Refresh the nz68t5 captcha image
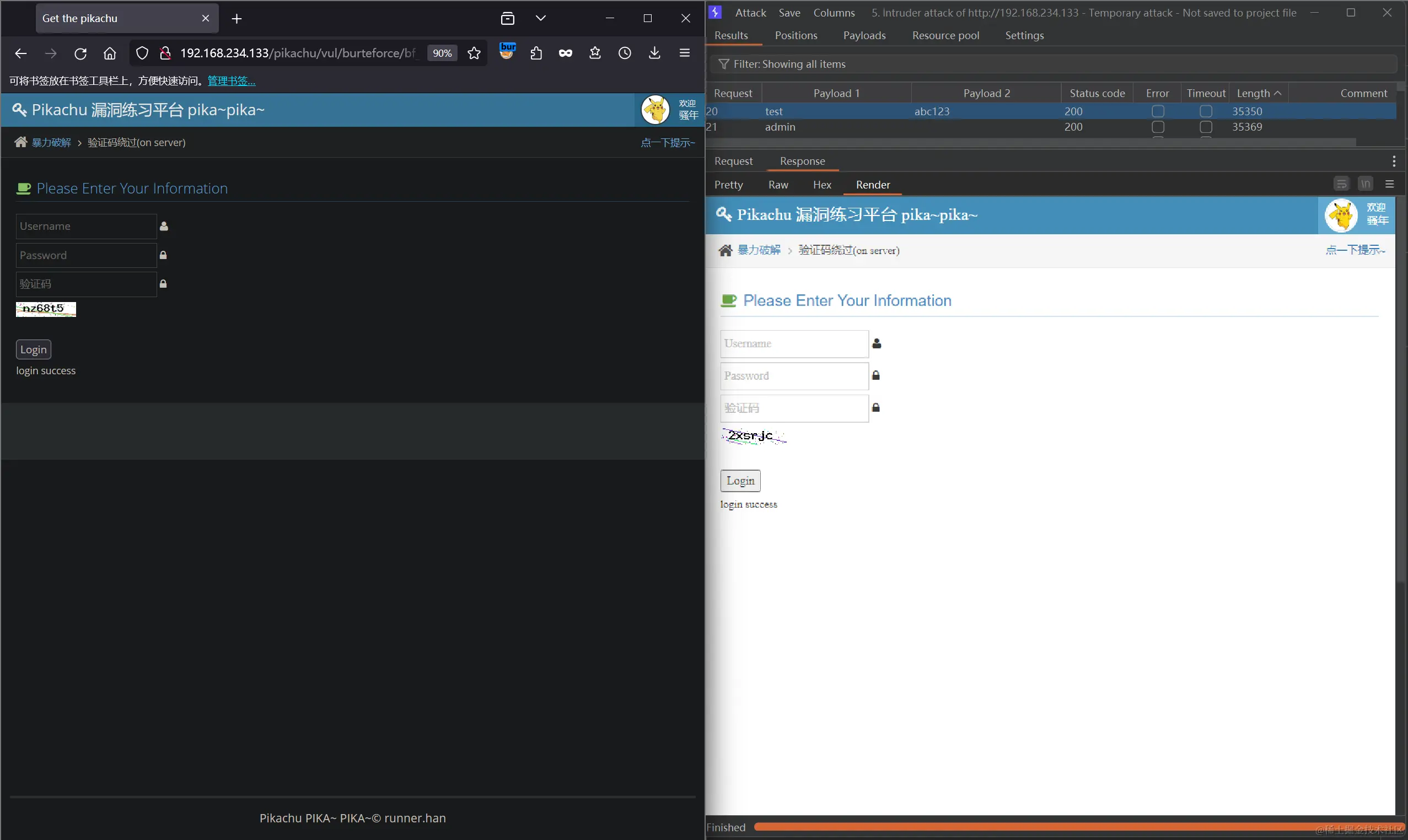Image resolution: width=1408 pixels, height=840 pixels. (x=46, y=309)
